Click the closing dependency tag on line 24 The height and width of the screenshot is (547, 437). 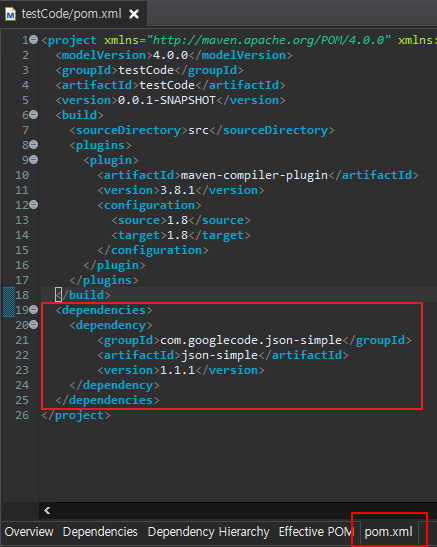coord(114,385)
